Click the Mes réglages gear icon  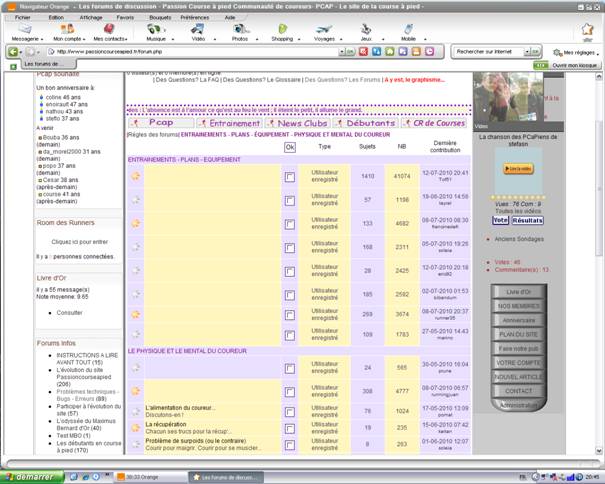[x=557, y=52]
